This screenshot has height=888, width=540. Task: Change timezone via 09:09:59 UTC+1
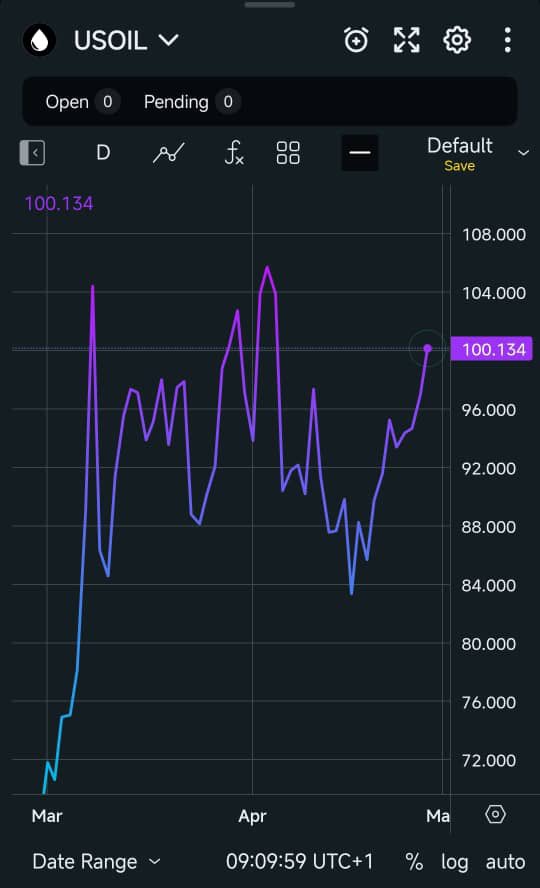tap(299, 862)
